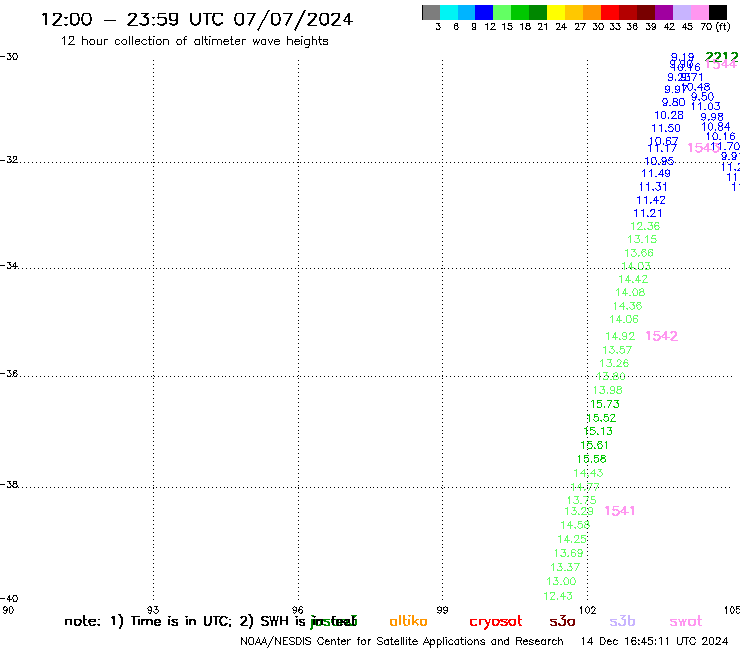Click the pink track label 1542
The height and width of the screenshot is (650, 740).
pyautogui.click(x=662, y=336)
